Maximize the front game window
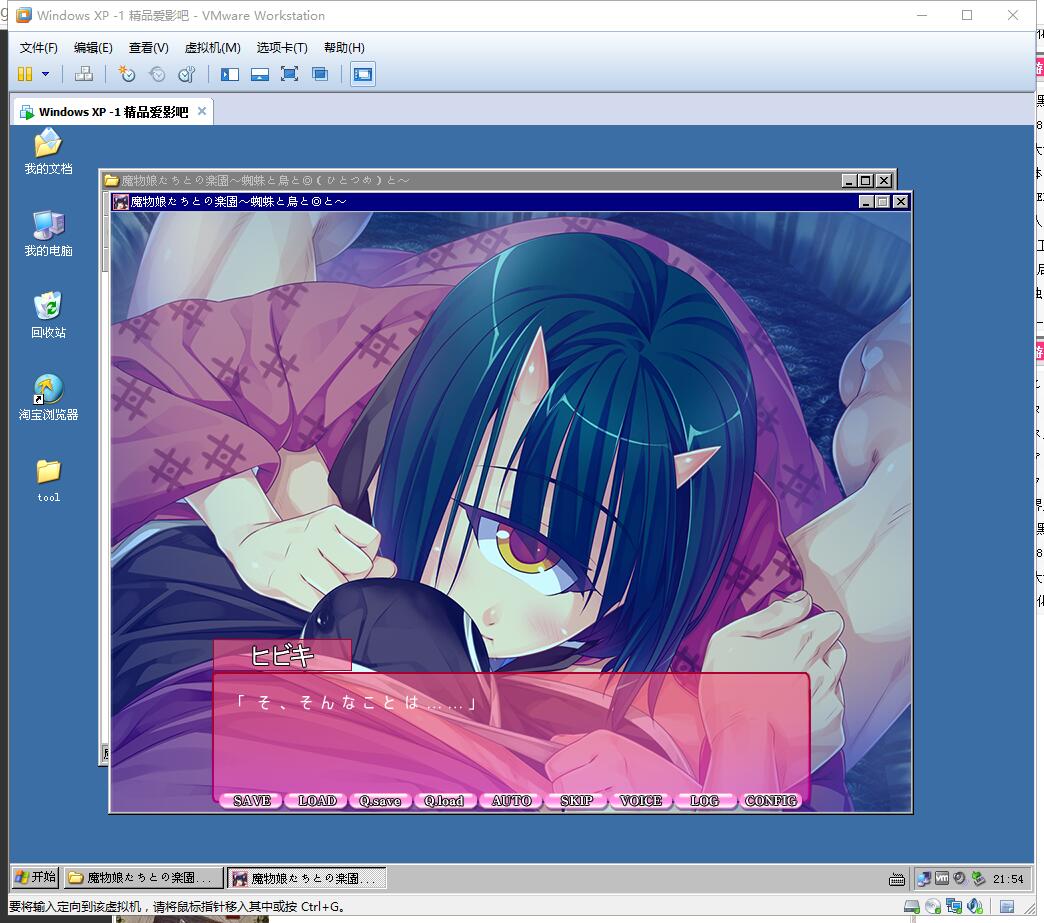This screenshot has height=923, width=1044. (883, 202)
